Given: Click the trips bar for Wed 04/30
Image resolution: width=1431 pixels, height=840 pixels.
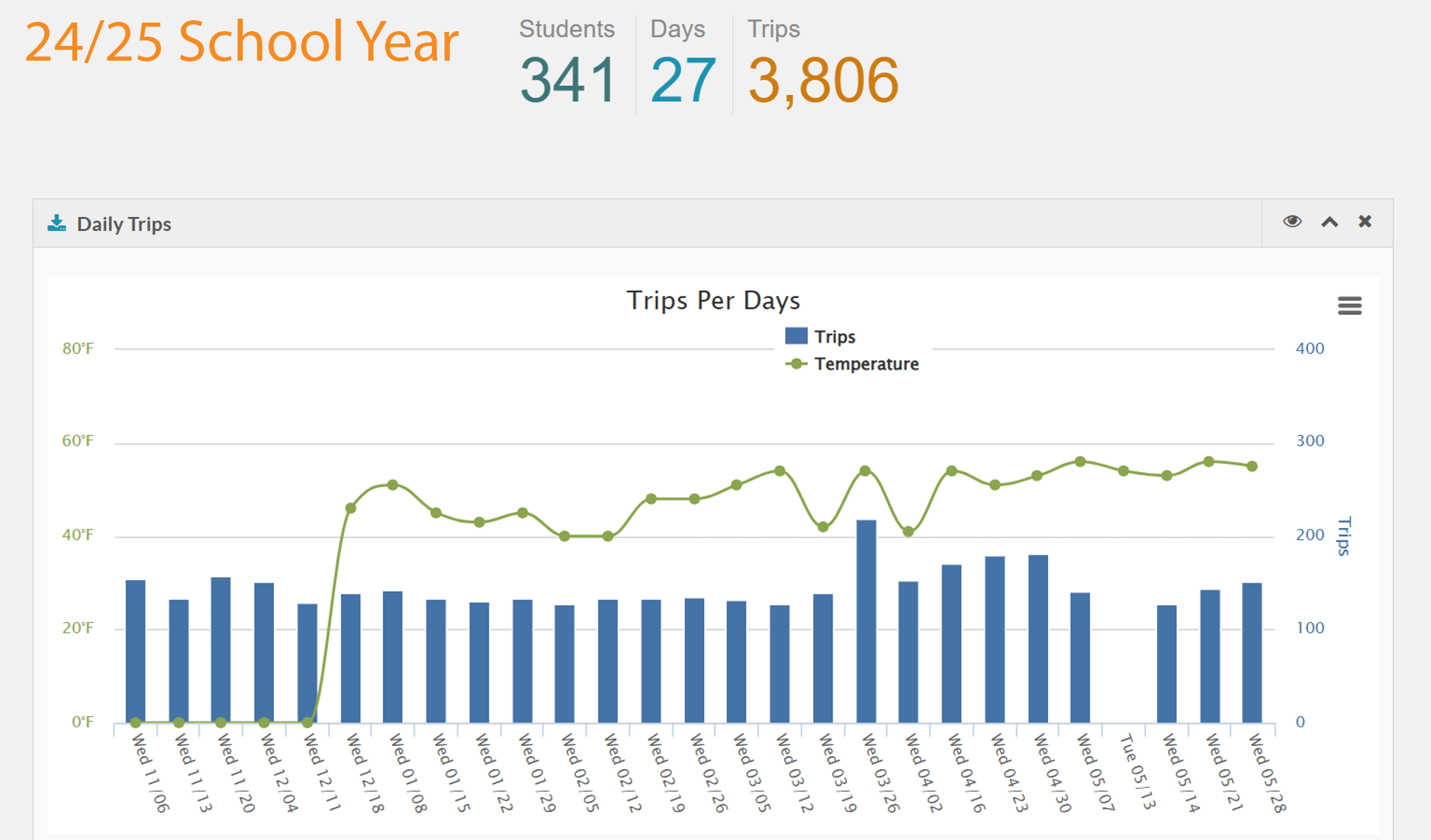Looking at the screenshot, I should [x=1037, y=639].
